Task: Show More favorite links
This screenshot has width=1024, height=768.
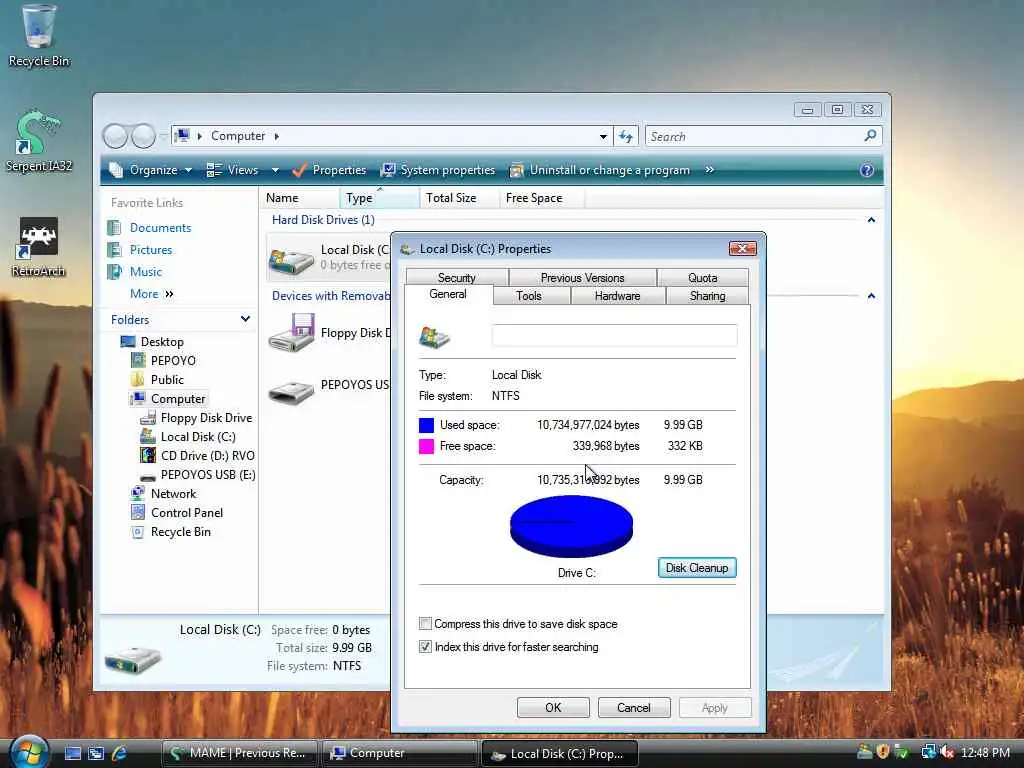Action: [x=152, y=294]
